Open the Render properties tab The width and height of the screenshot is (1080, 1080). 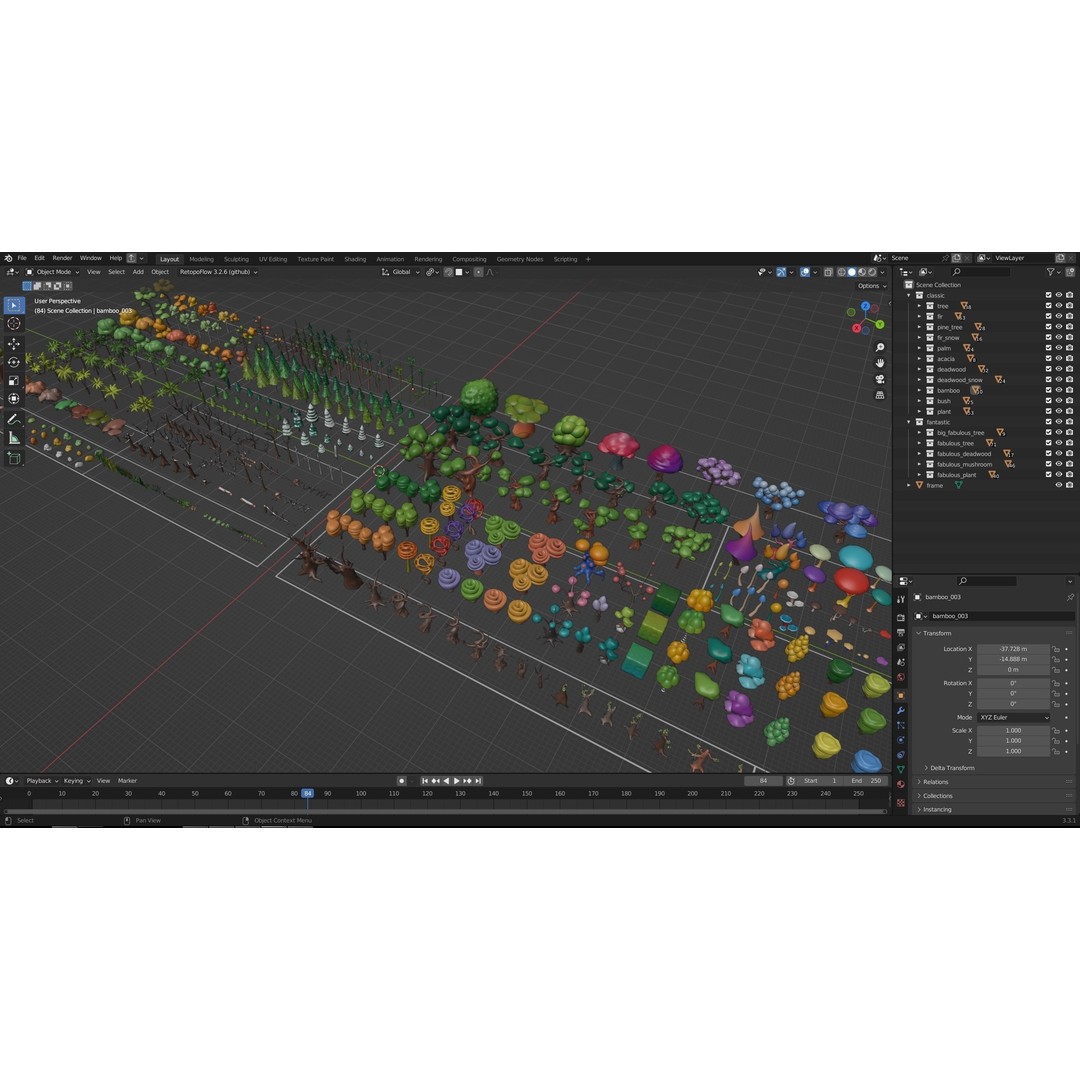tap(900, 618)
